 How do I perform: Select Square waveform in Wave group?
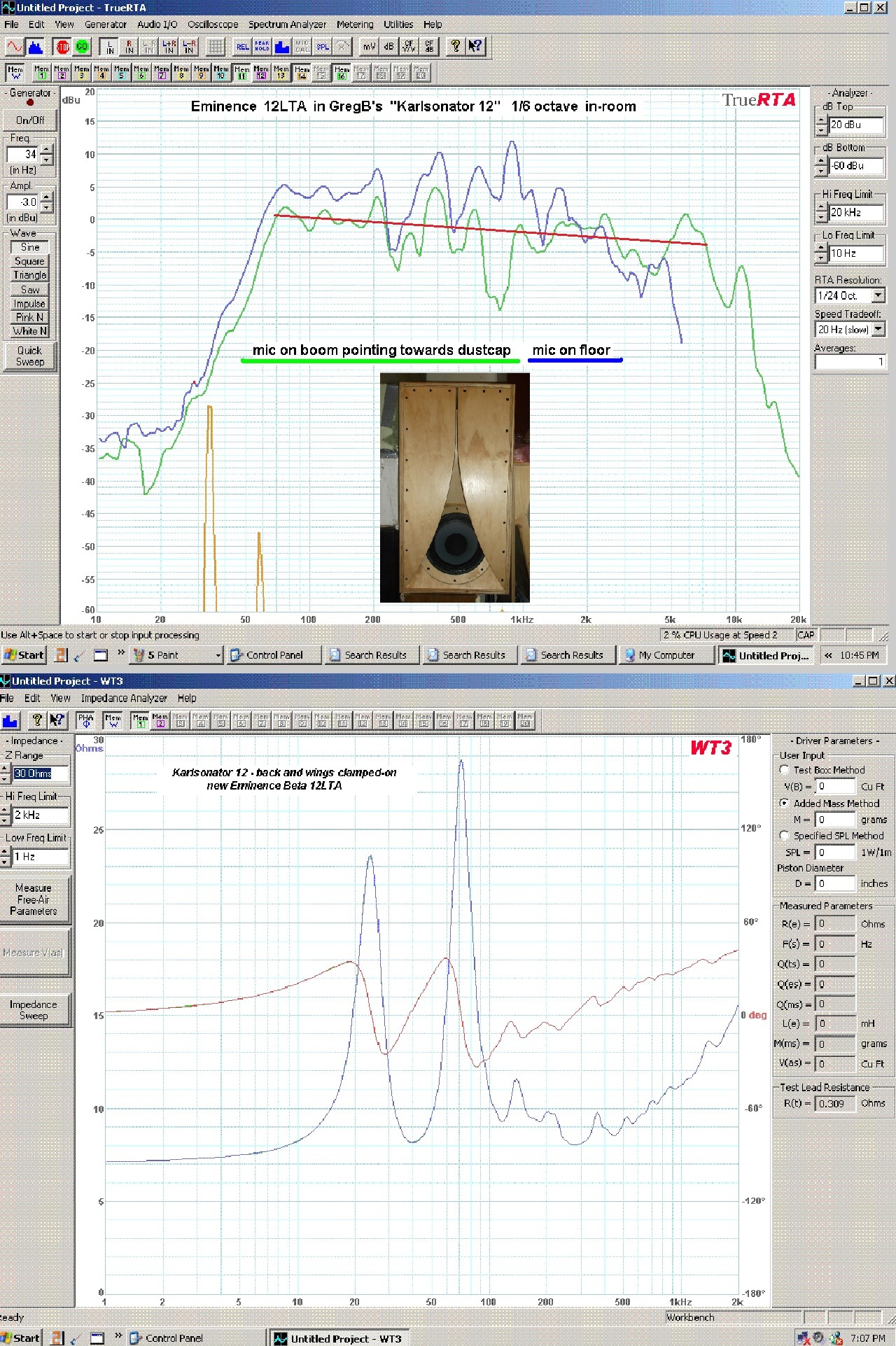tap(29, 261)
